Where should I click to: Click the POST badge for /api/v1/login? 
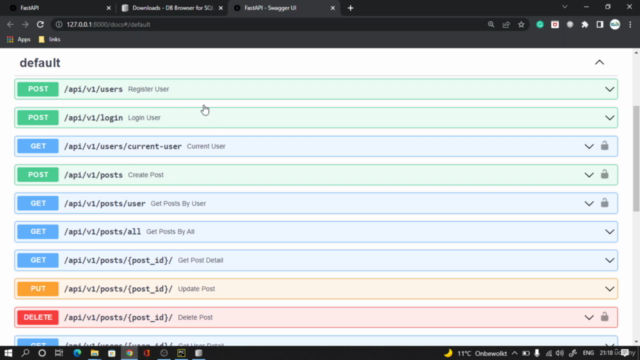38,118
